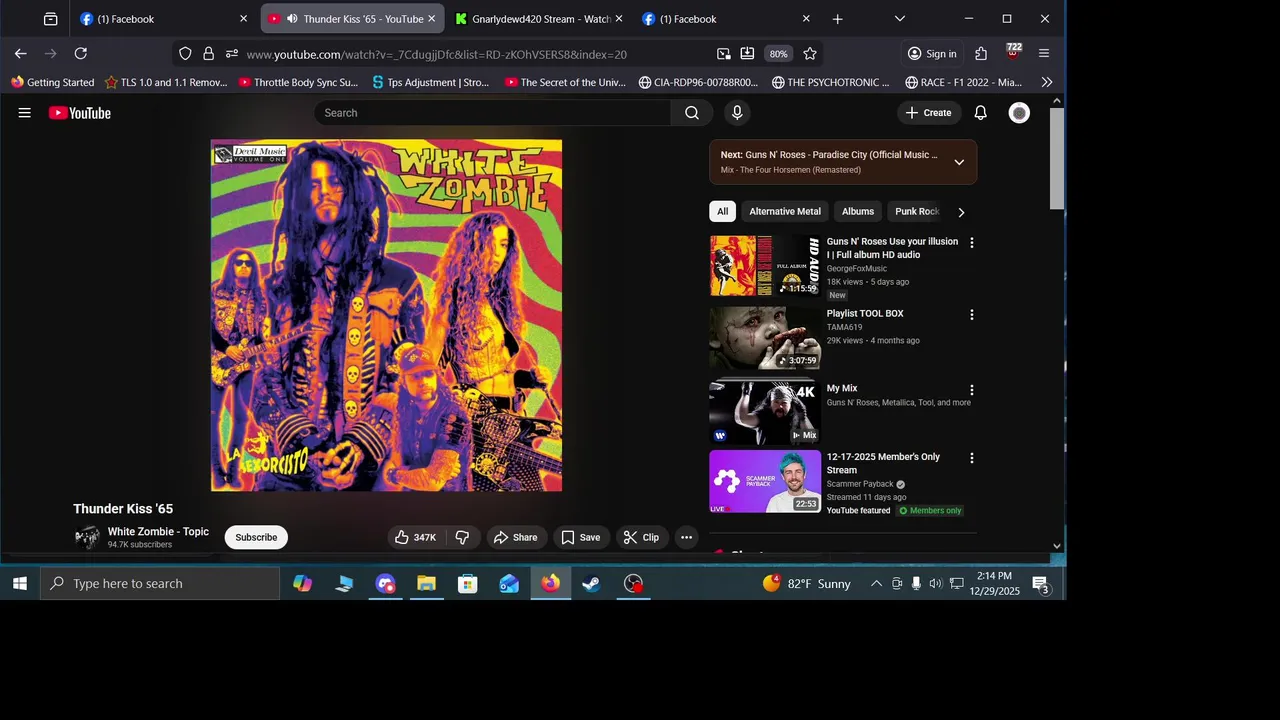The image size is (1280, 720).
Task: Open the Windows Start menu
Action: click(x=19, y=584)
